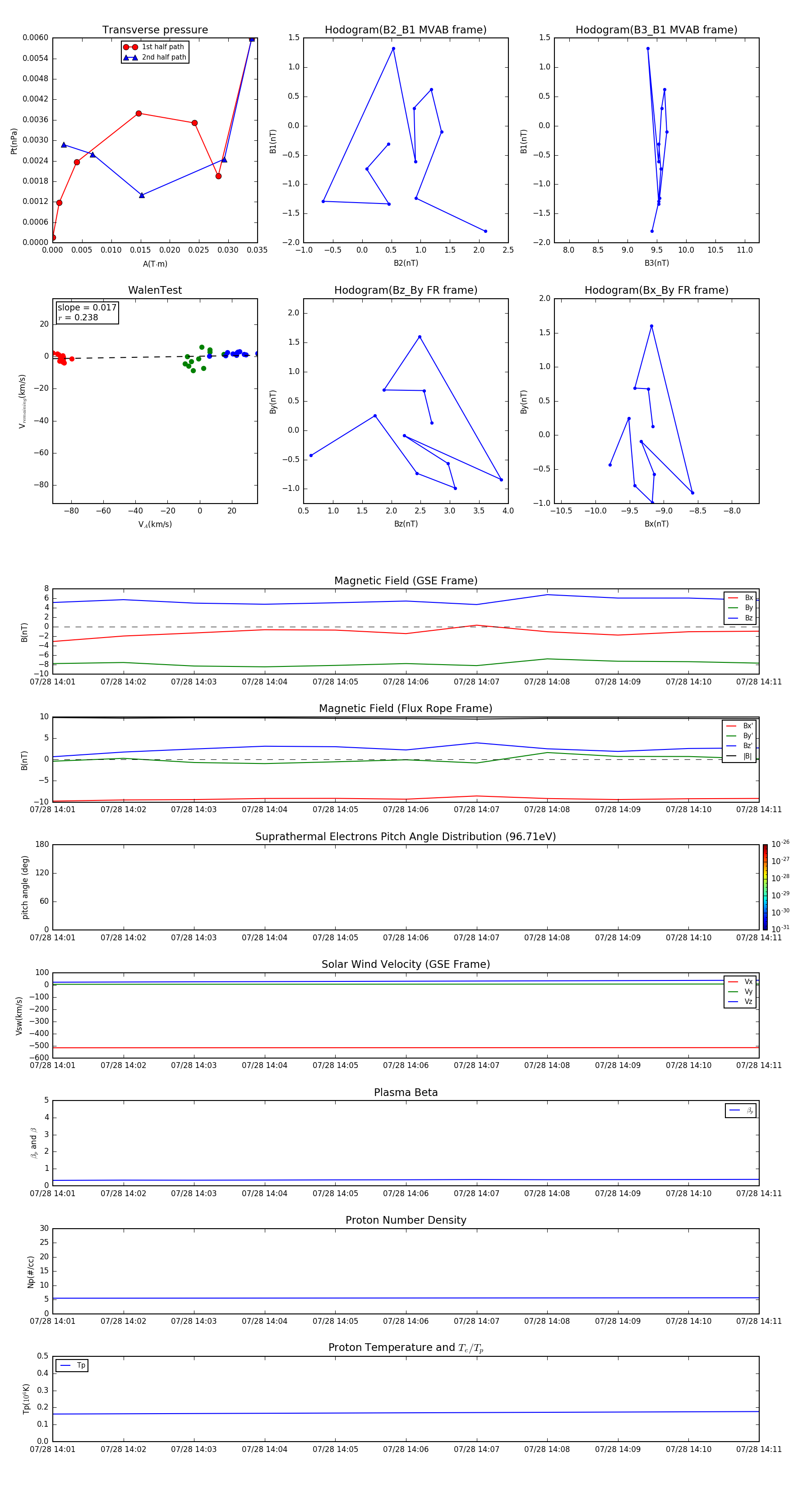This screenshot has height=1489, width=812.
Task: Select the Vx entry in velocity legend
Action: pos(740,981)
